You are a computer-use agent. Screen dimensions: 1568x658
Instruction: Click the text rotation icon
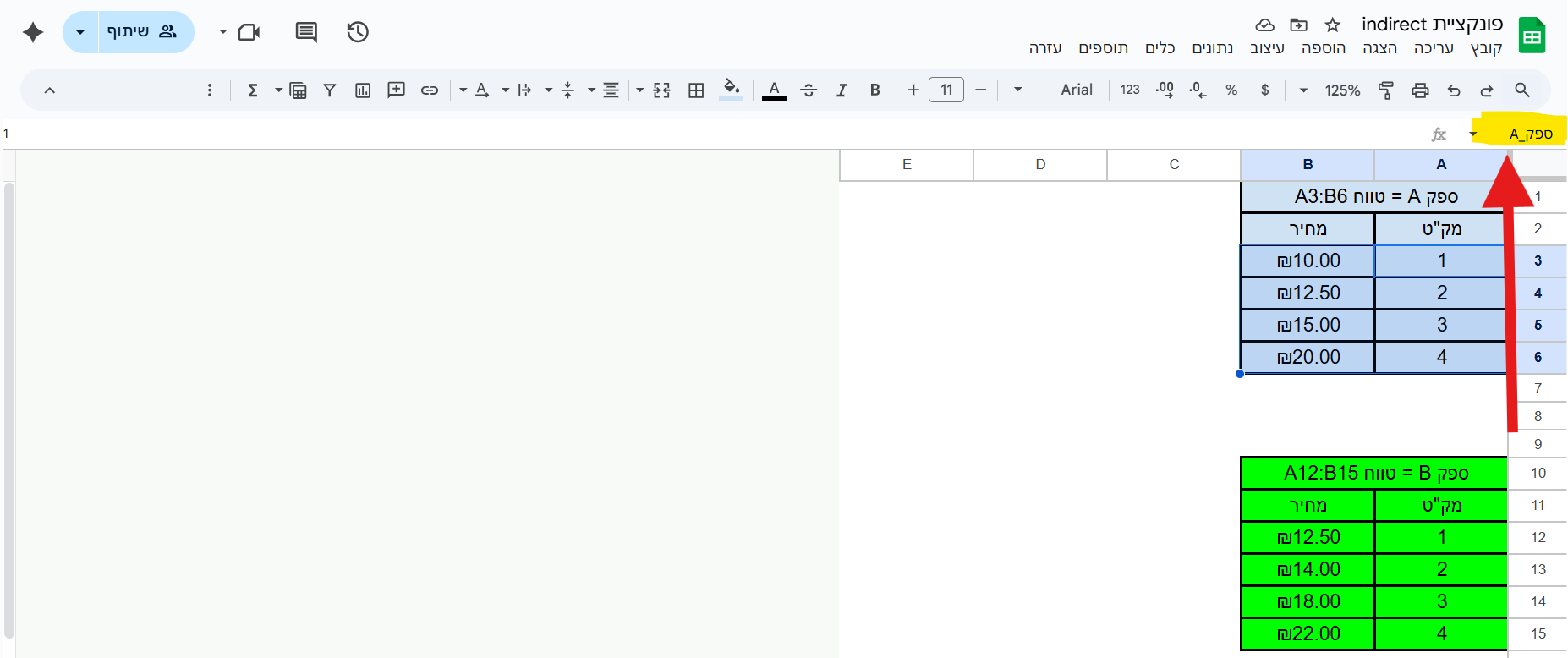(x=482, y=90)
